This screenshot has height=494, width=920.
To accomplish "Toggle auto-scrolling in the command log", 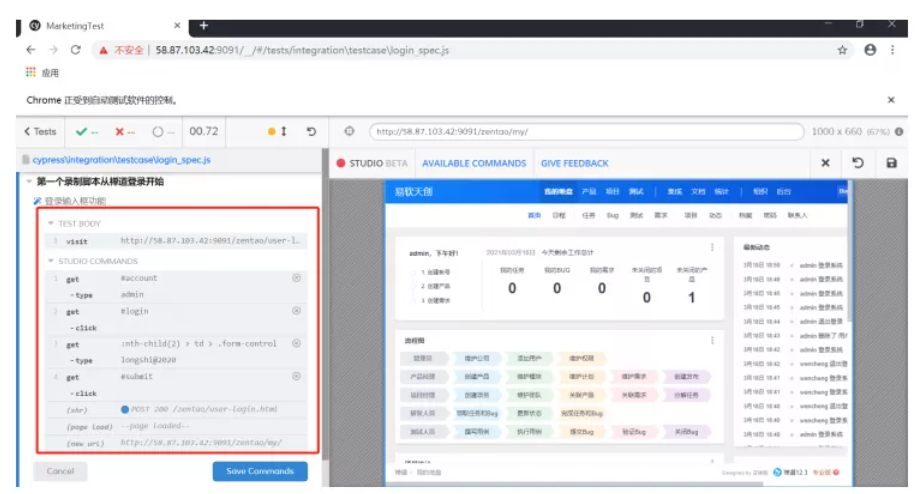I will click(x=277, y=131).
